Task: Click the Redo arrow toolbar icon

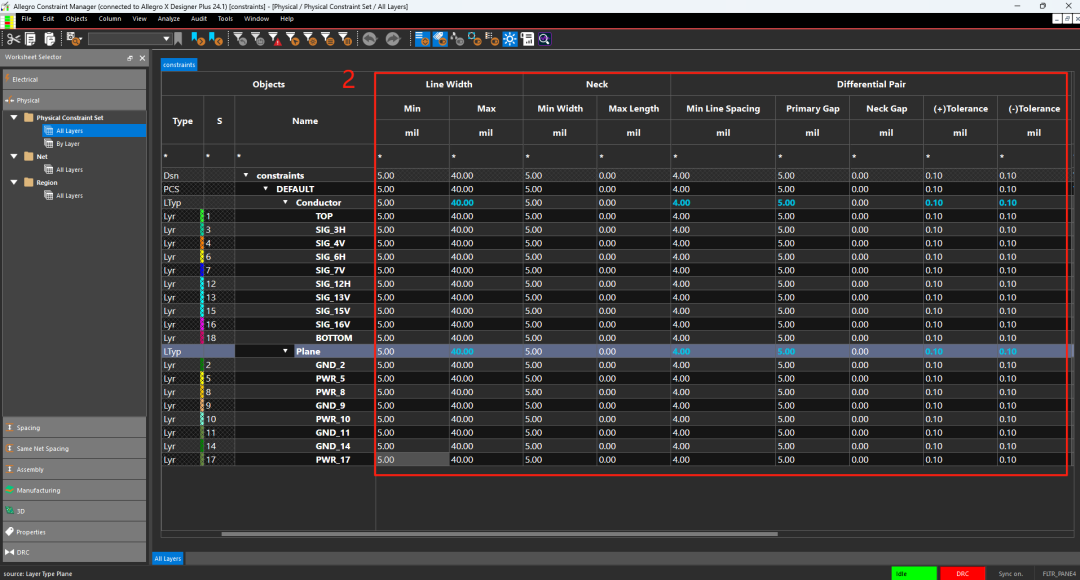Action: (393, 39)
